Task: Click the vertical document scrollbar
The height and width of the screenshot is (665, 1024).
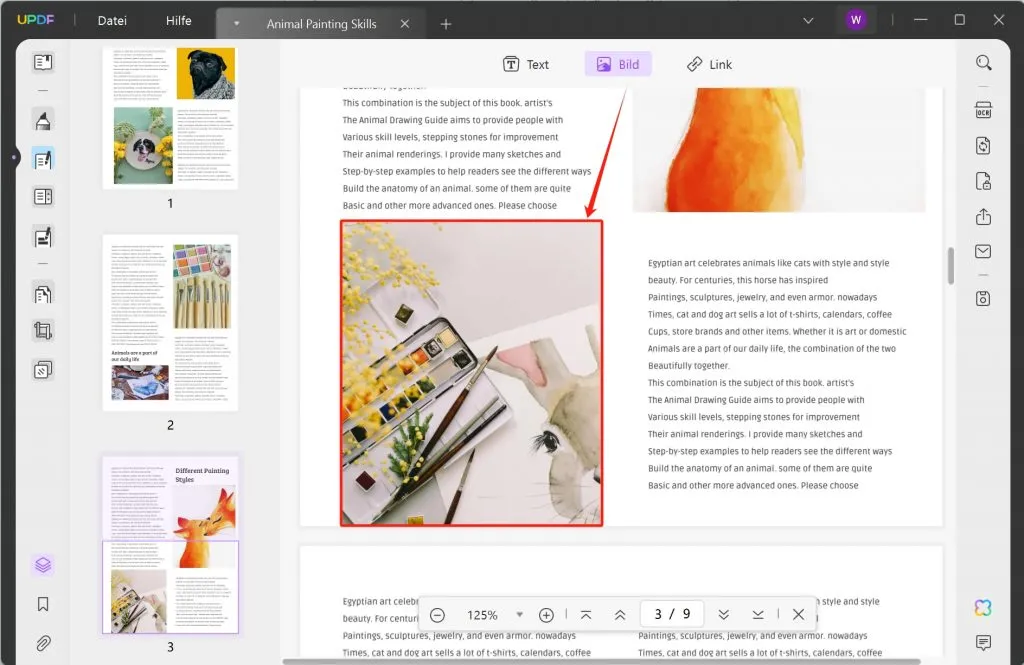Action: [x=951, y=265]
